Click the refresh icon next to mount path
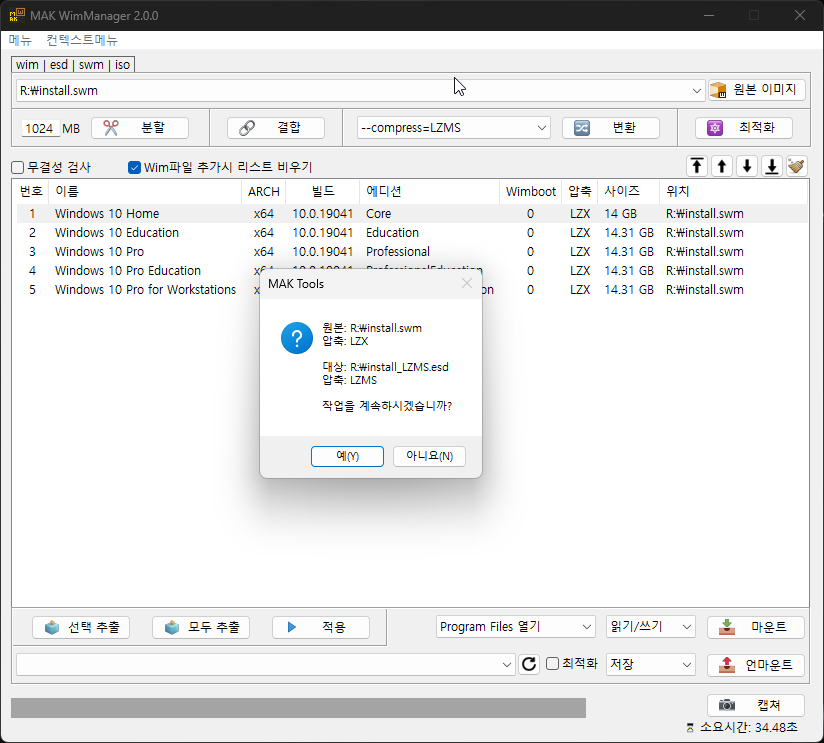This screenshot has width=824, height=743. [x=529, y=664]
